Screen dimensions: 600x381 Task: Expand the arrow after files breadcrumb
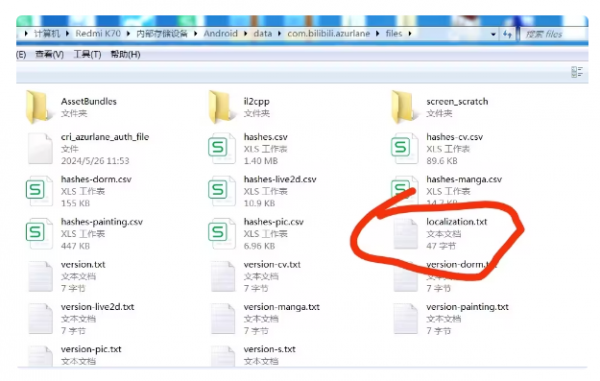410,34
